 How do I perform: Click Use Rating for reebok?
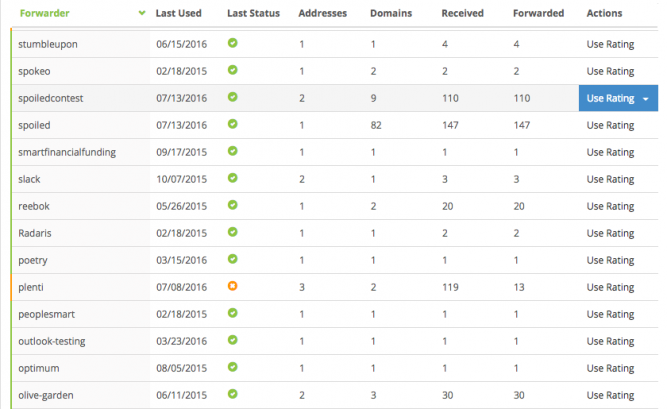tap(610, 206)
